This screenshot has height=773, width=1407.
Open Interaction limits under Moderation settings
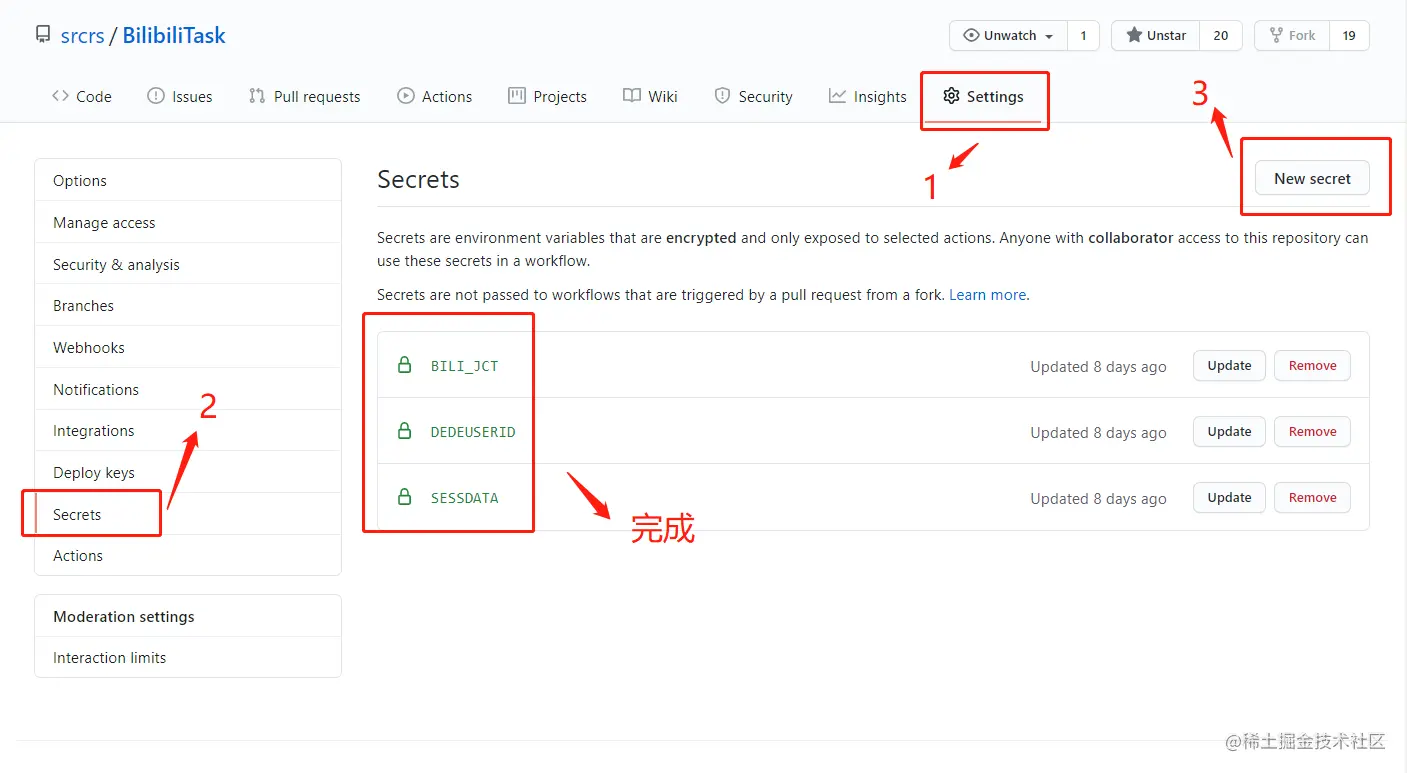click(x=188, y=657)
